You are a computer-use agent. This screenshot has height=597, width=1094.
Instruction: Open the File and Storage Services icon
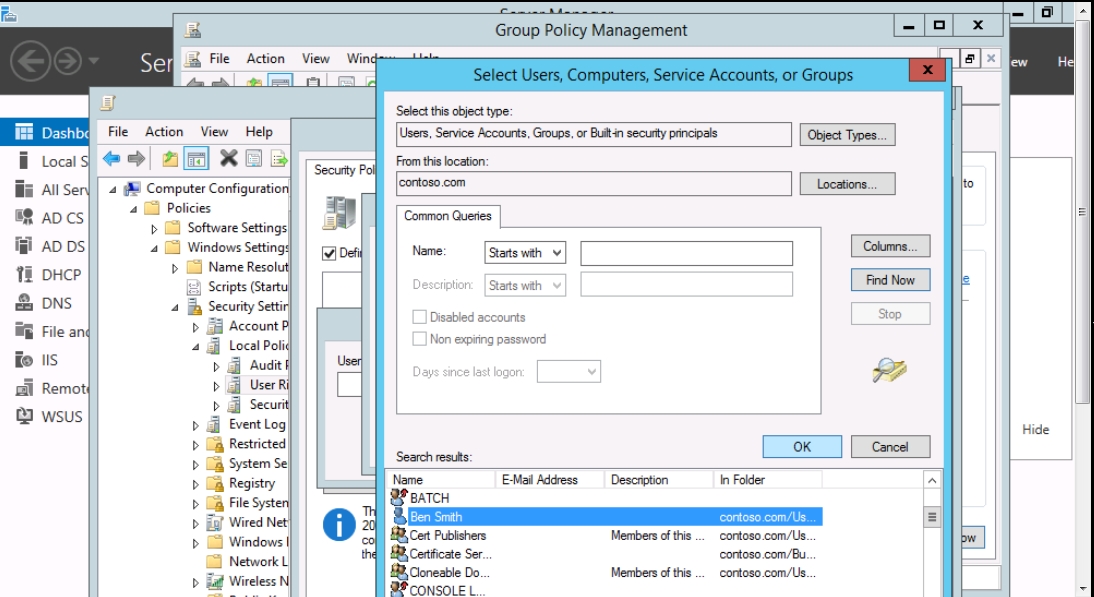[x=24, y=331]
